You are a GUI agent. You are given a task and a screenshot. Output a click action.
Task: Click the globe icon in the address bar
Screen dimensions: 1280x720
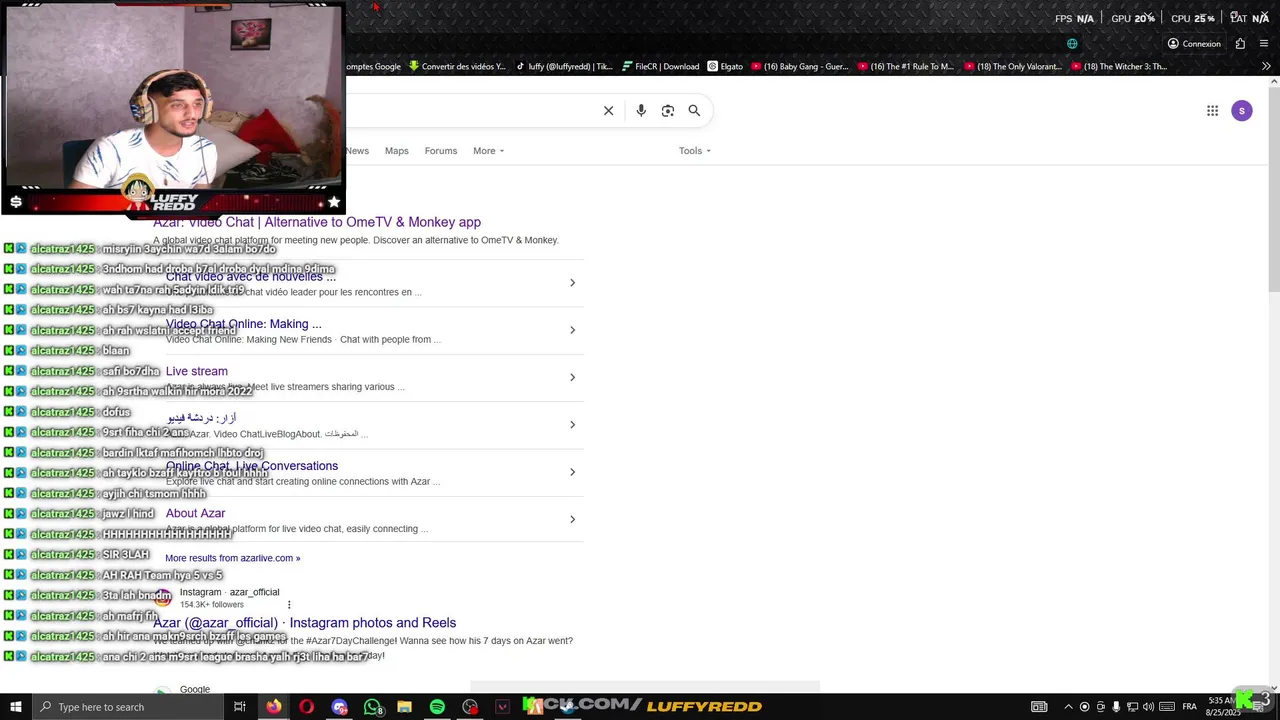(1072, 44)
